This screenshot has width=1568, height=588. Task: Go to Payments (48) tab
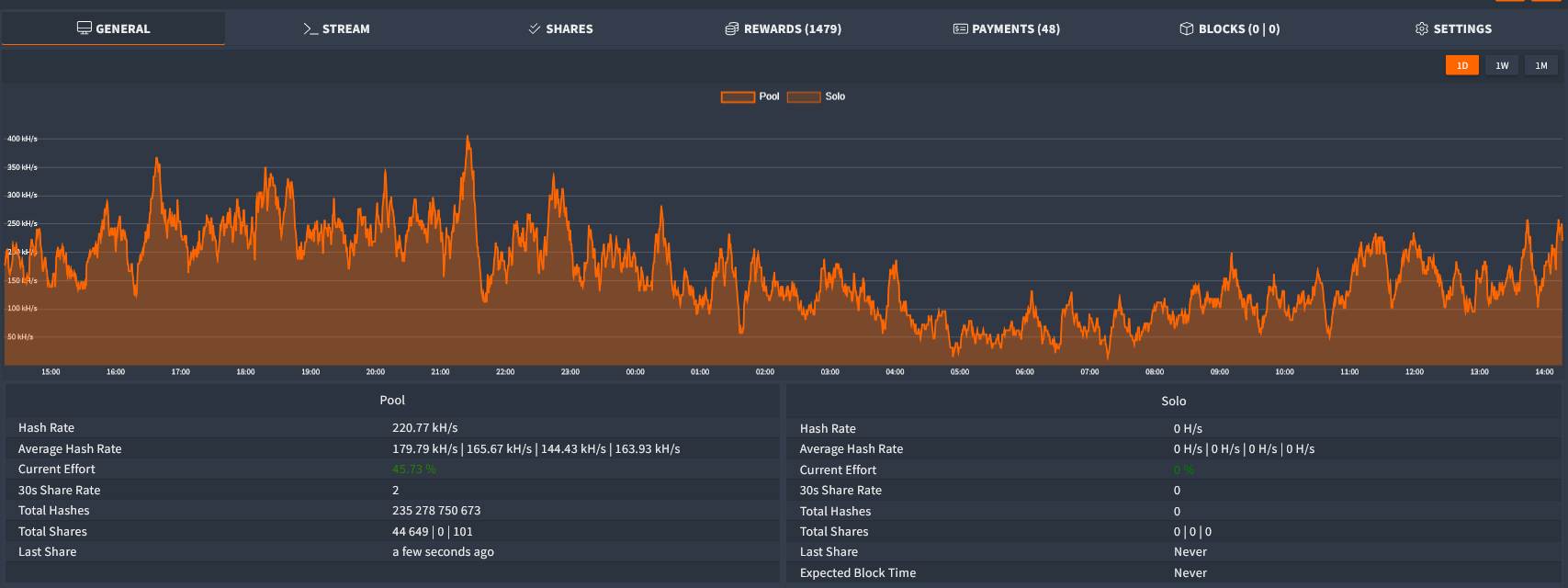1015,28
